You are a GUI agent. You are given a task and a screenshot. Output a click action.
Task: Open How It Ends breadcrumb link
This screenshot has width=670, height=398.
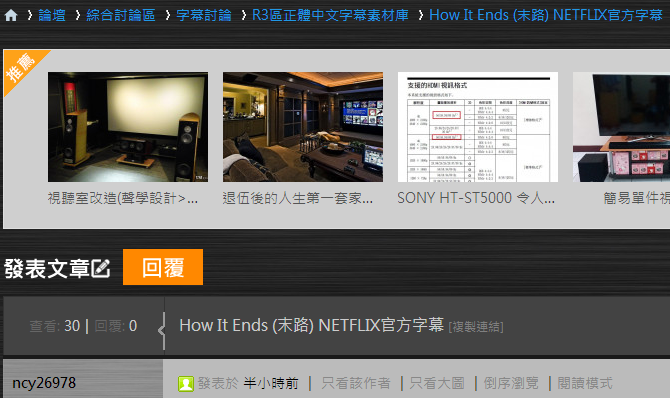[546, 15]
